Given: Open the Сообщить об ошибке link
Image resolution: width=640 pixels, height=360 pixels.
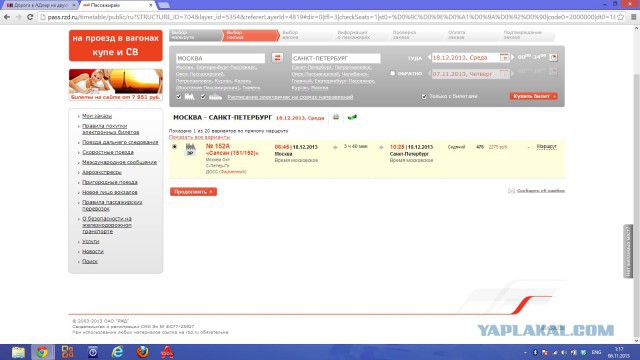Looking at the screenshot, I should coord(540,191).
